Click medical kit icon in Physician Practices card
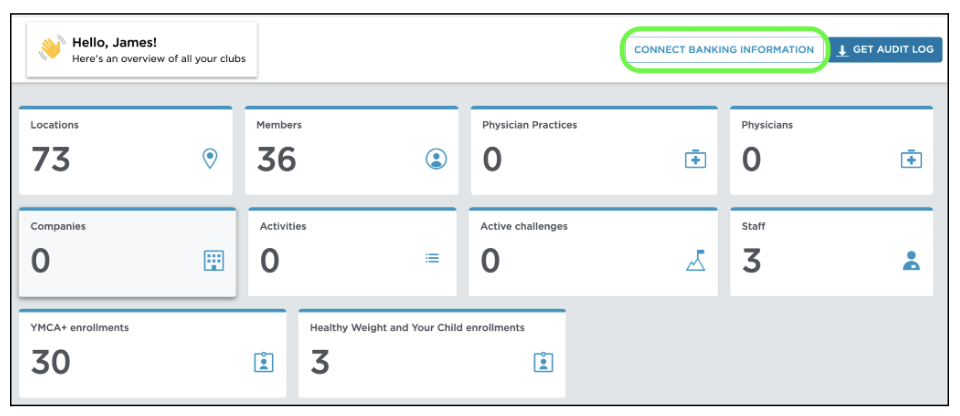The image size is (960, 416). [x=695, y=159]
